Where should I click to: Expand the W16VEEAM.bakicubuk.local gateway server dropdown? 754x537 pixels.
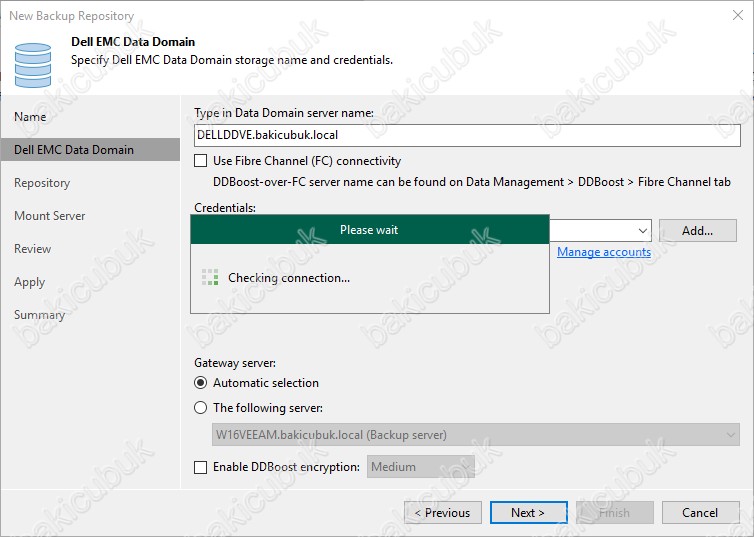pos(730,435)
